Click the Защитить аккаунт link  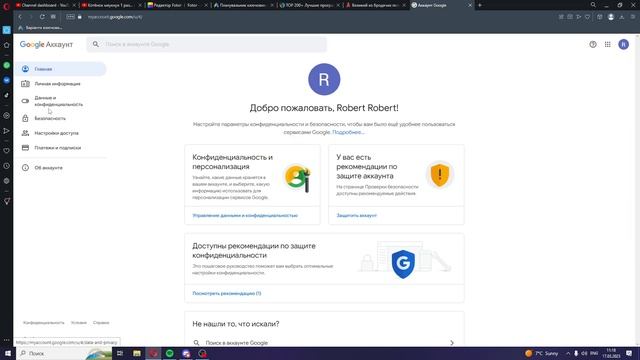[x=356, y=215]
